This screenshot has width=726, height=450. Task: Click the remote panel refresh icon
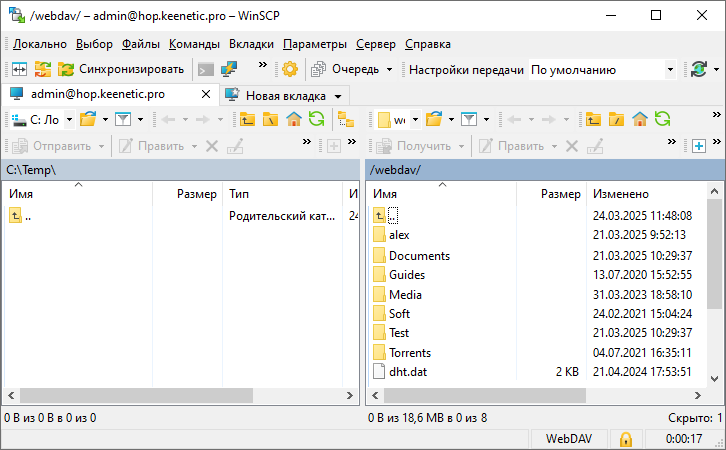coord(661,120)
